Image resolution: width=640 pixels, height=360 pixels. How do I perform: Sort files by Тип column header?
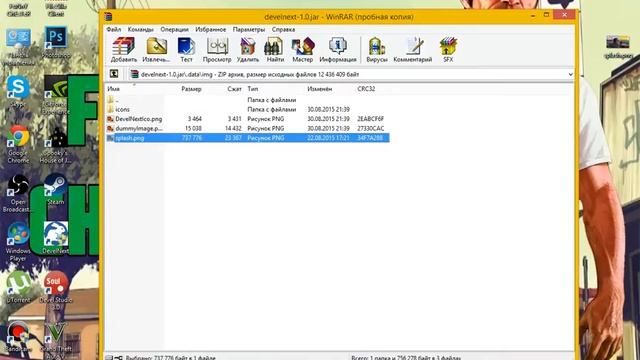[253, 89]
